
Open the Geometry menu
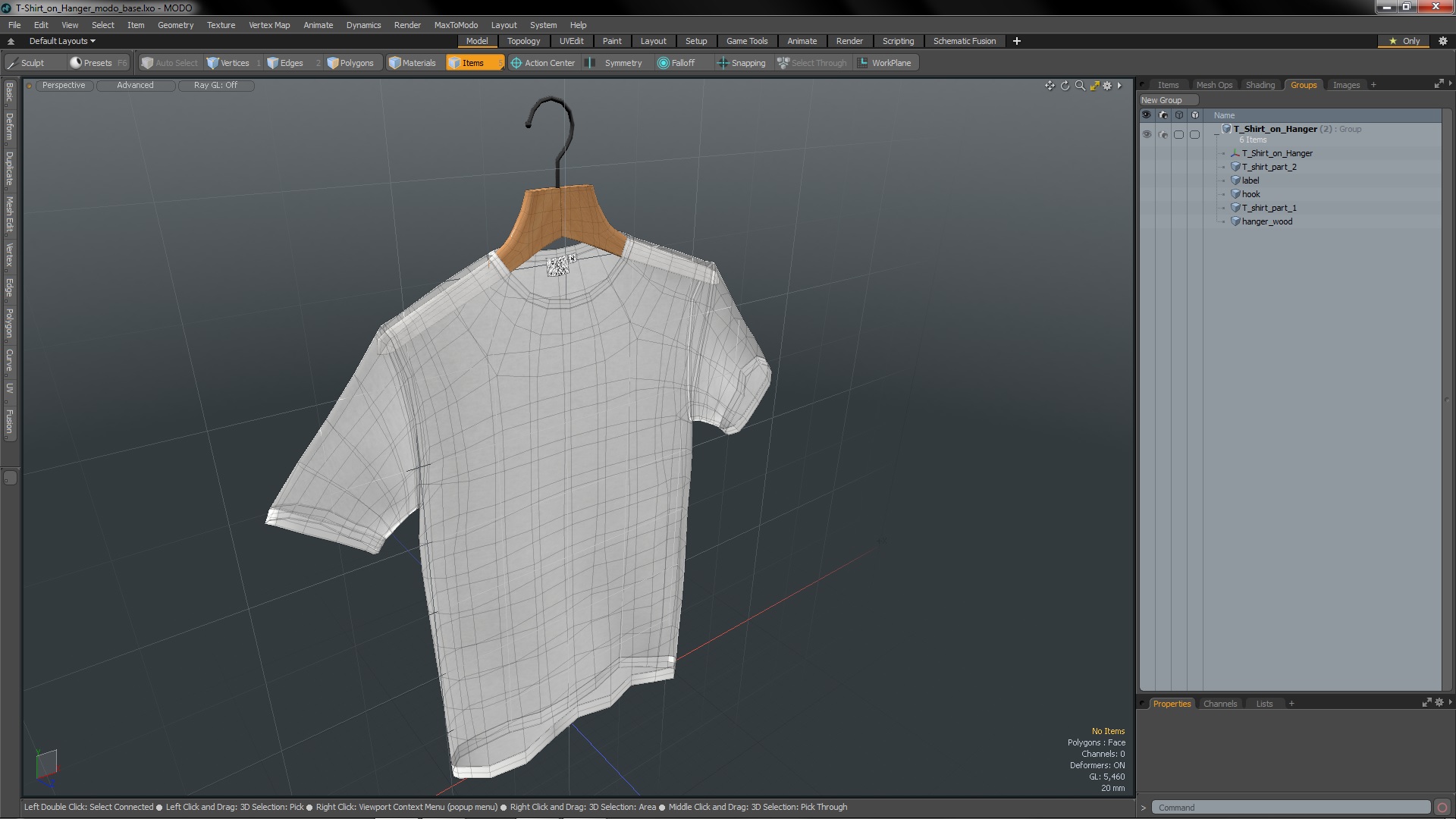coord(175,25)
